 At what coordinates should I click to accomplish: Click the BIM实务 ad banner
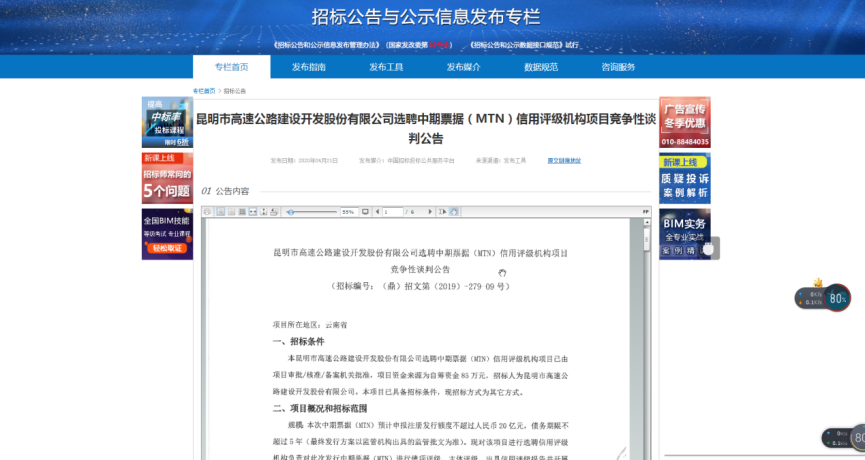point(685,234)
